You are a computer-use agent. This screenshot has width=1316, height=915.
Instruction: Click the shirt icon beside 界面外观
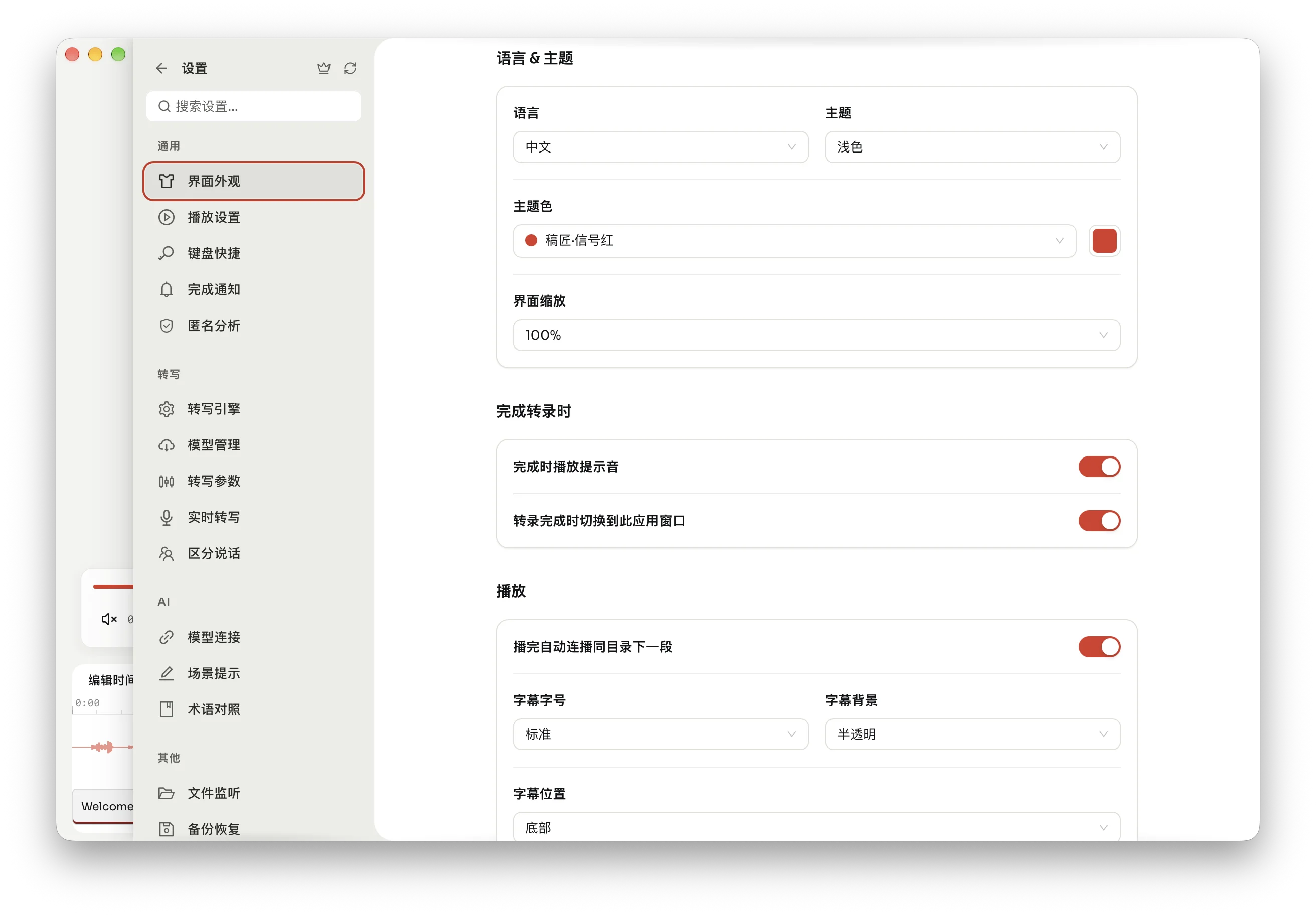point(166,181)
